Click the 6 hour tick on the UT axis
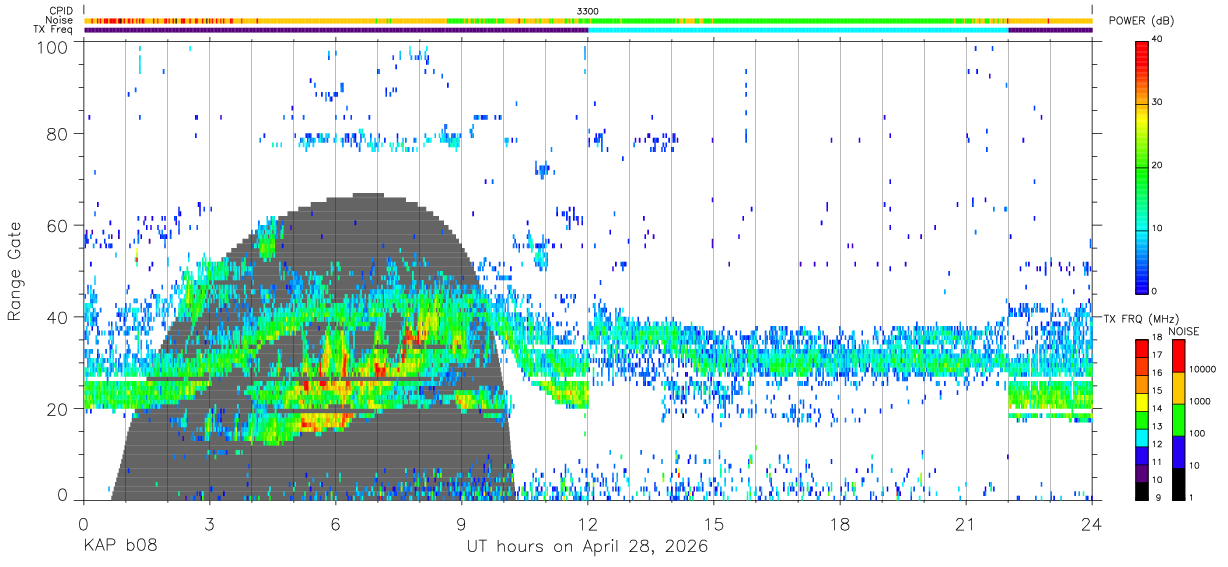The width and height of the screenshot is (1228, 567). (336, 524)
